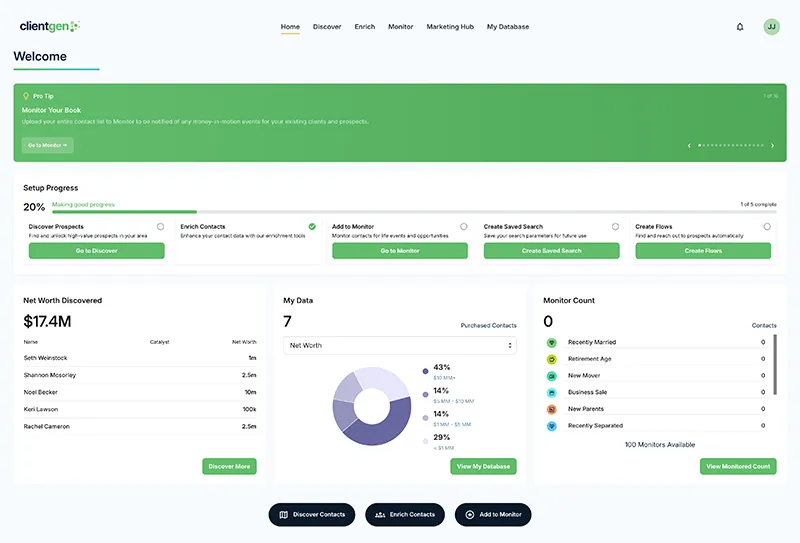Open the JJ user avatar menu
This screenshot has height=543, width=800.
pos(771,27)
